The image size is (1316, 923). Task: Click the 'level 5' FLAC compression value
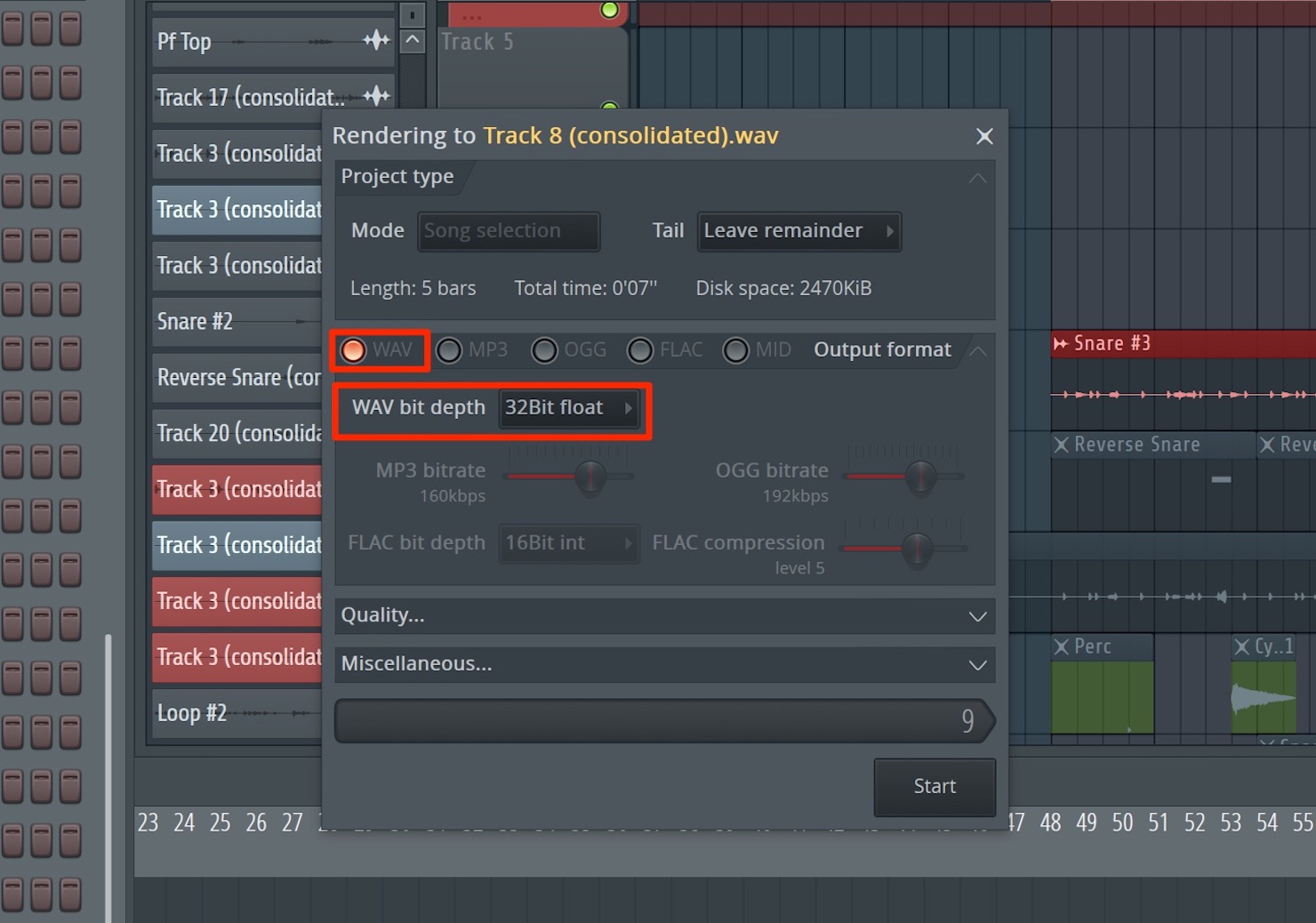(x=799, y=568)
